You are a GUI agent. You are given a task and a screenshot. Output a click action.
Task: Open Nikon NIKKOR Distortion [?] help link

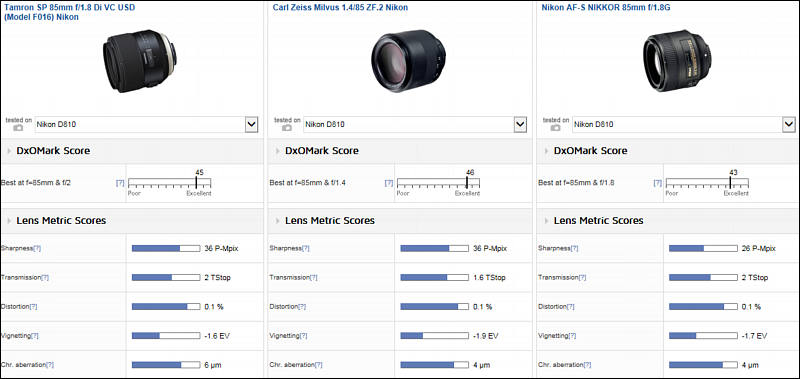coord(570,307)
